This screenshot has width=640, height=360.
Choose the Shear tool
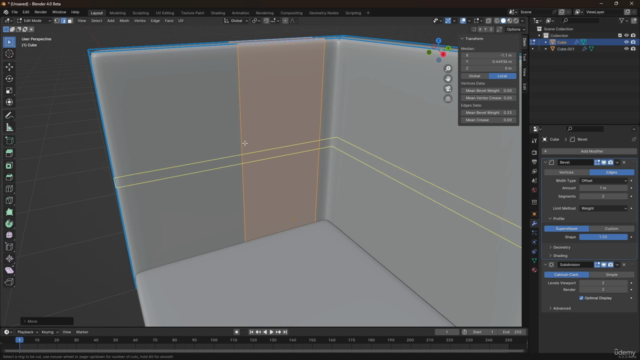tap(9, 270)
